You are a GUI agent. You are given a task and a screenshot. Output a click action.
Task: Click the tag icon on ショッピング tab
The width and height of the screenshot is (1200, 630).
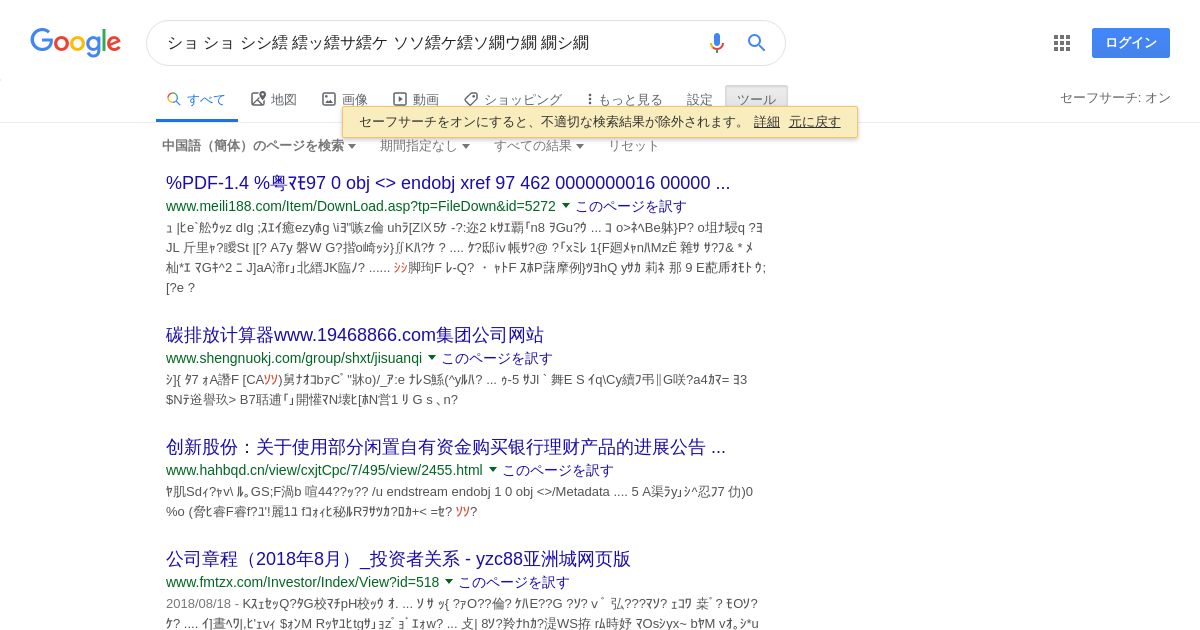471,99
